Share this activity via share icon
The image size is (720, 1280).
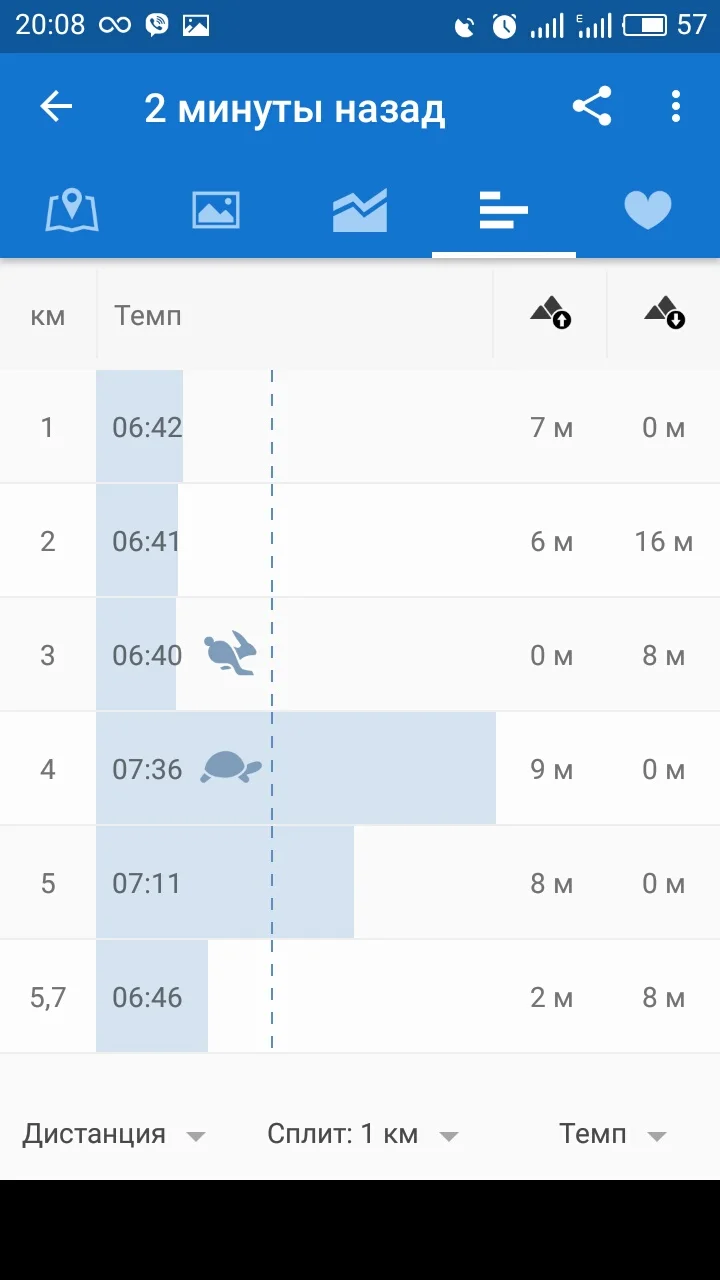592,107
